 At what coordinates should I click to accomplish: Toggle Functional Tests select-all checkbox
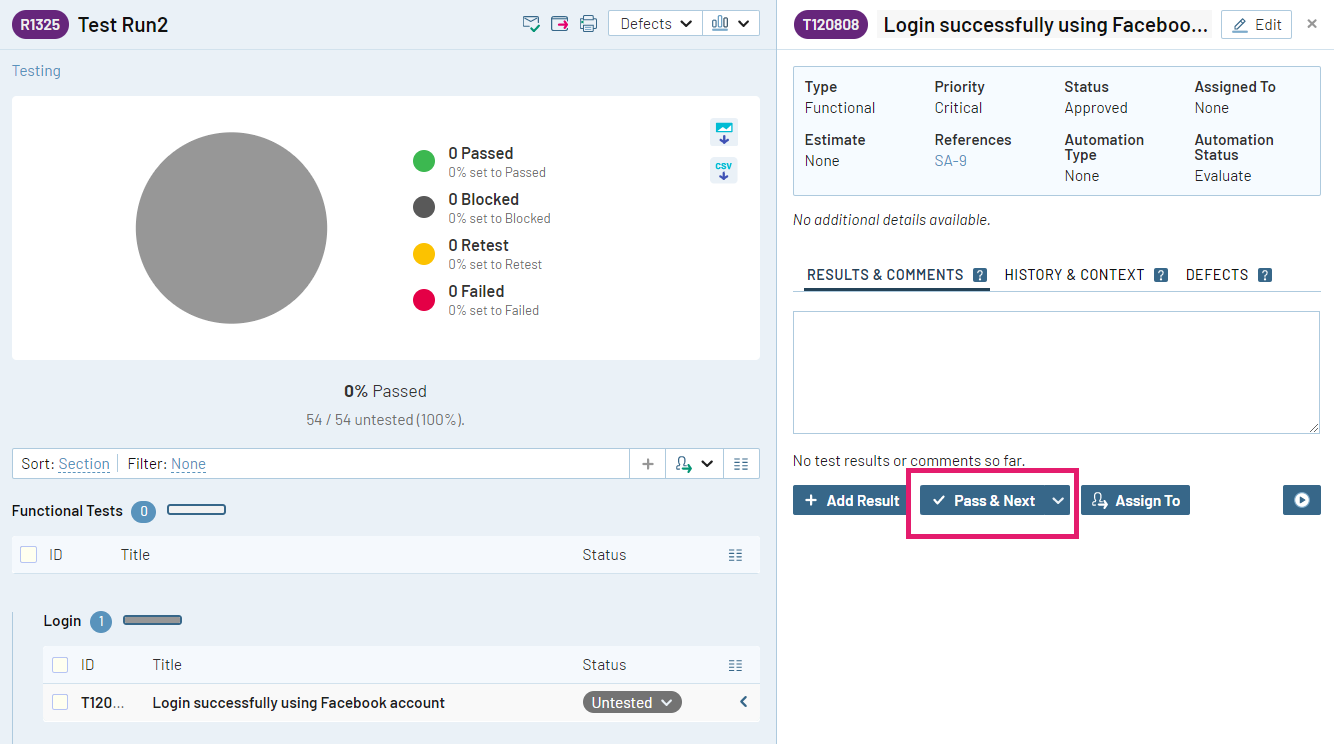click(x=28, y=555)
